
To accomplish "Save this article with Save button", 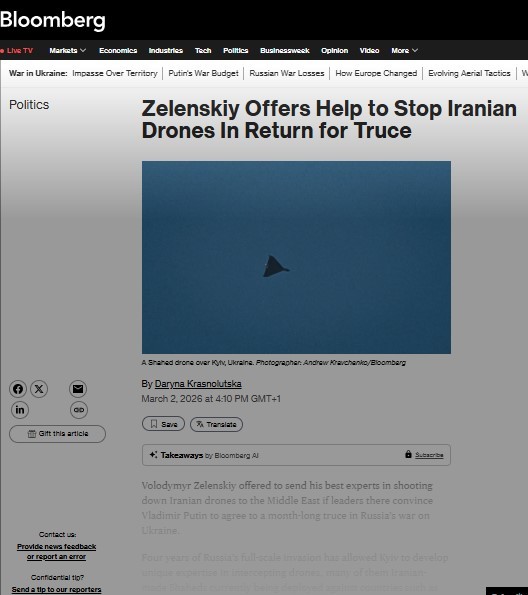I will (163, 424).
